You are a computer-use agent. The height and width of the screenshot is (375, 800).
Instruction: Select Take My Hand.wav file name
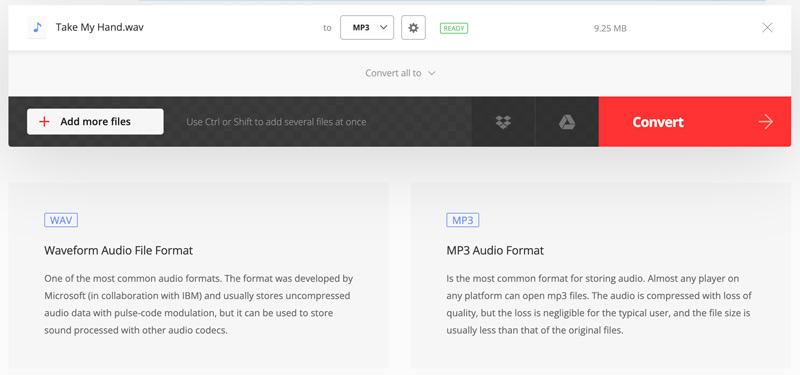point(99,27)
